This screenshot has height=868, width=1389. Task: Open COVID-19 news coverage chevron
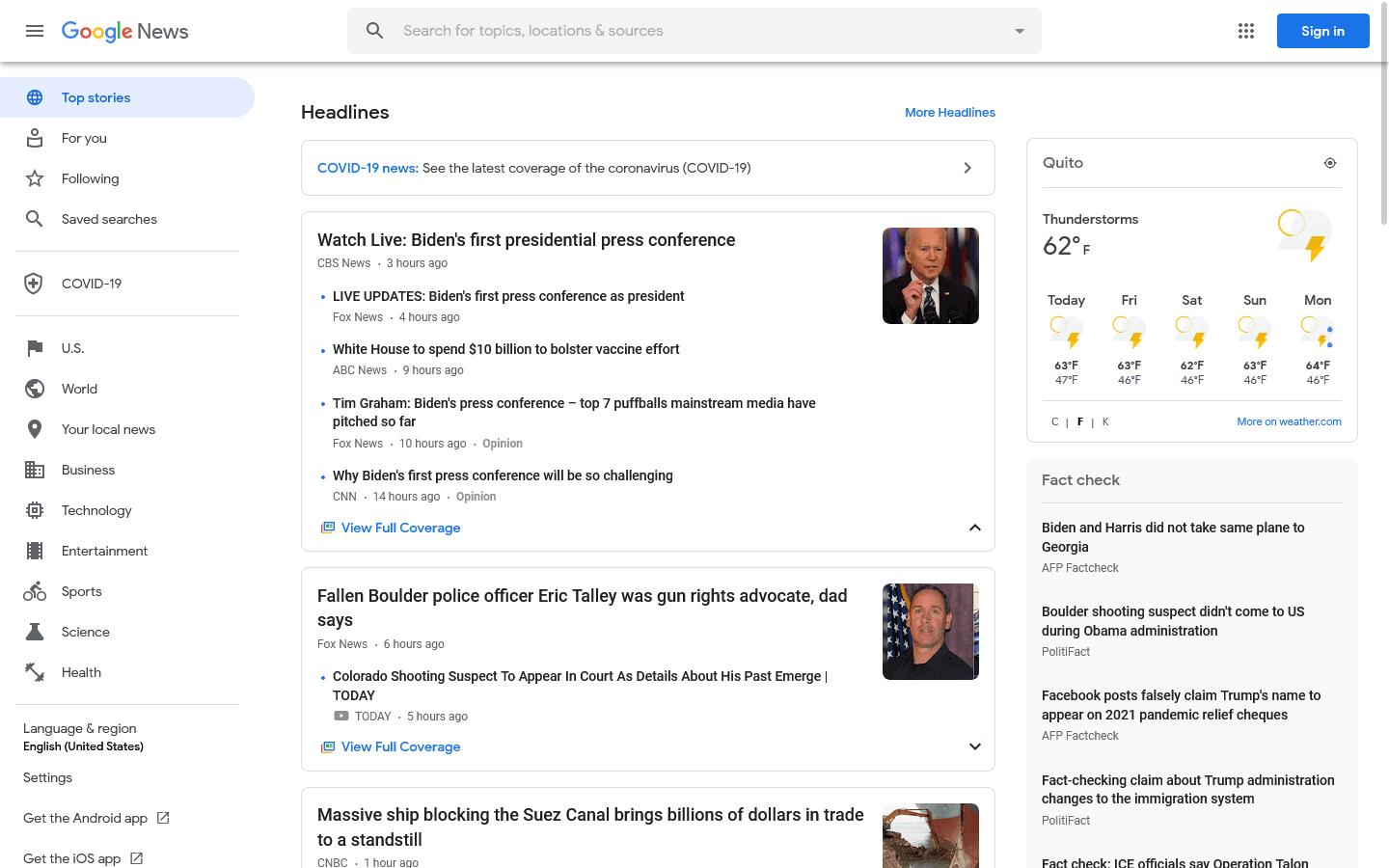point(967,168)
